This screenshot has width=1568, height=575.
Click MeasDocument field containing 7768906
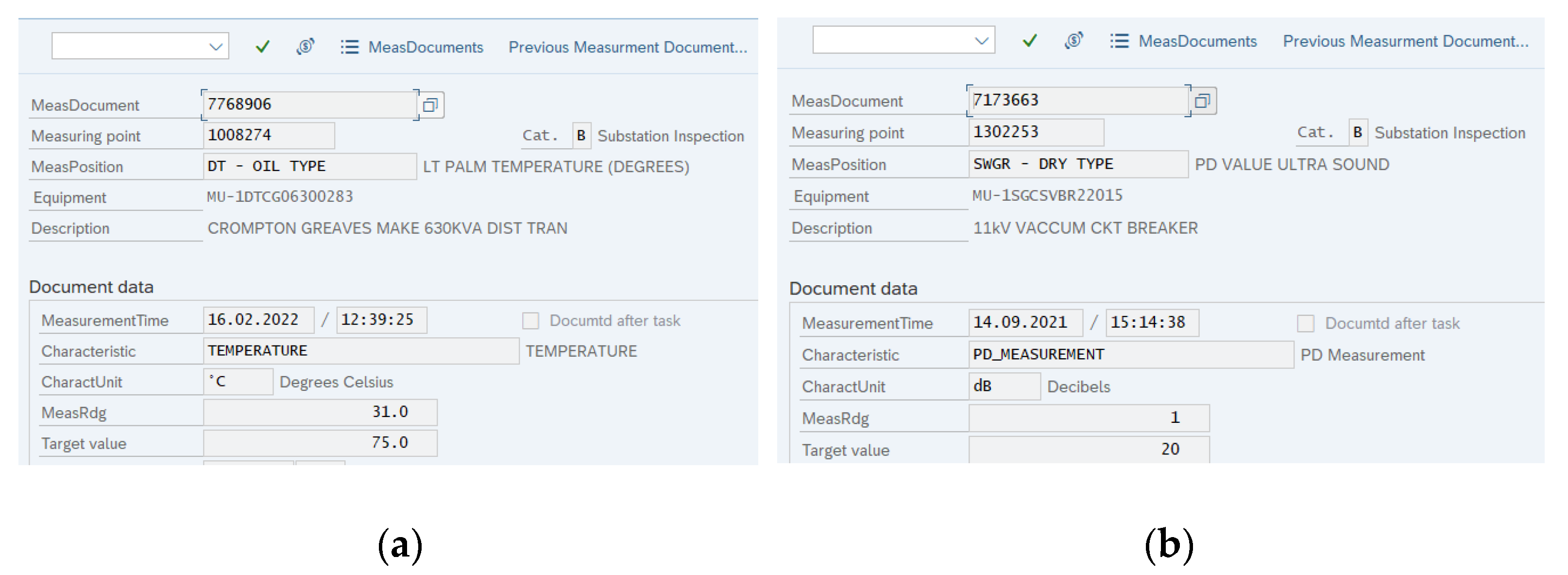point(309,105)
